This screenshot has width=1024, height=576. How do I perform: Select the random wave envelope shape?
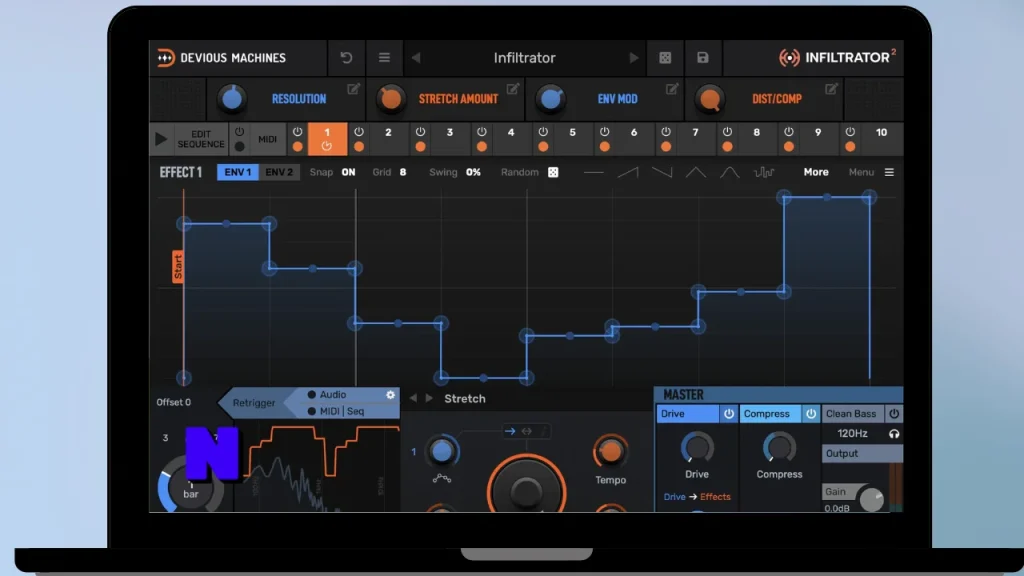763,172
